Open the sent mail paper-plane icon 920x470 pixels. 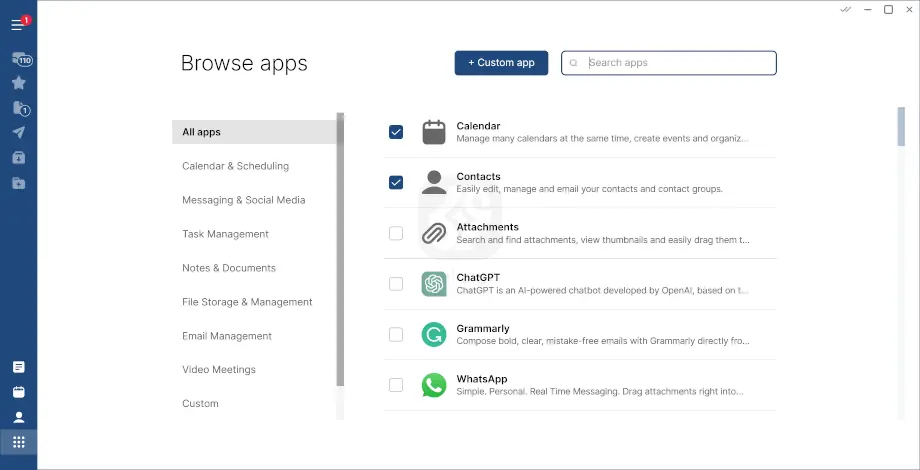tap(18, 132)
